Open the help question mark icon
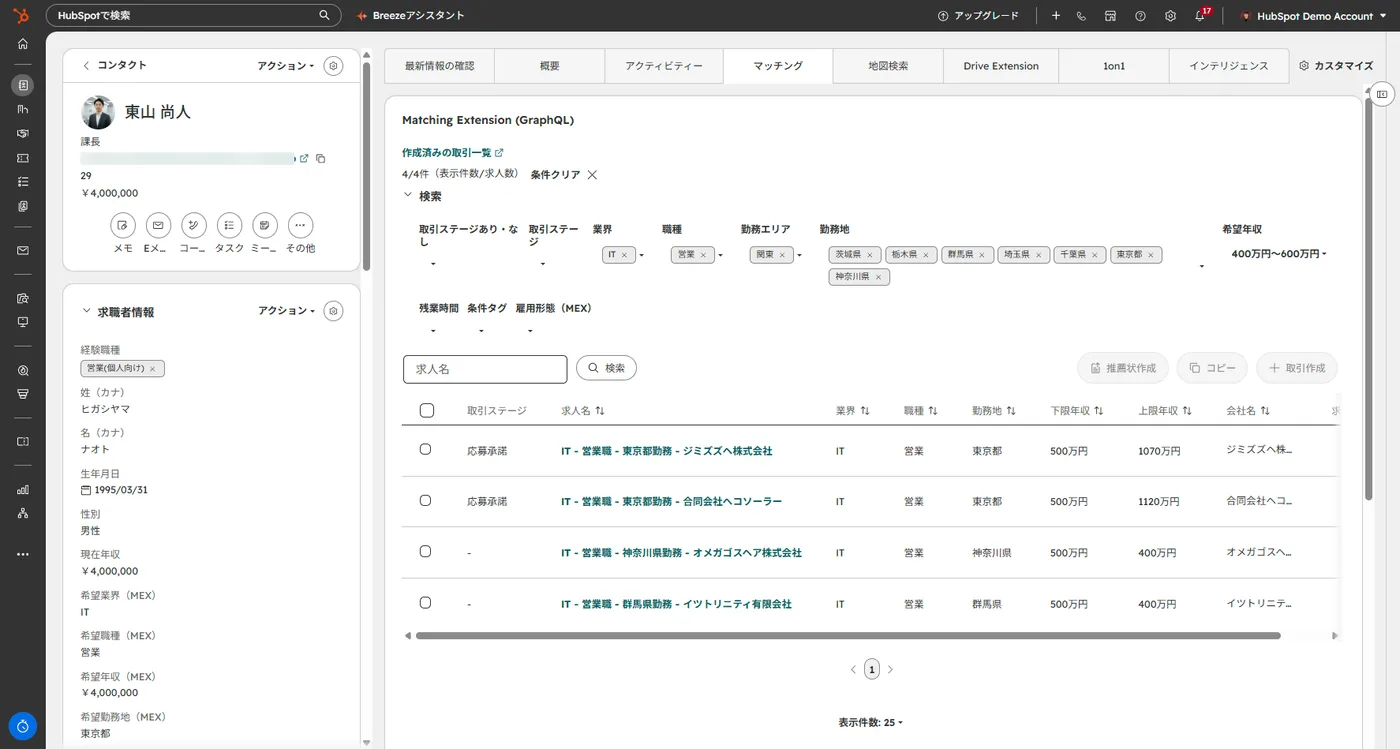 coord(1140,16)
